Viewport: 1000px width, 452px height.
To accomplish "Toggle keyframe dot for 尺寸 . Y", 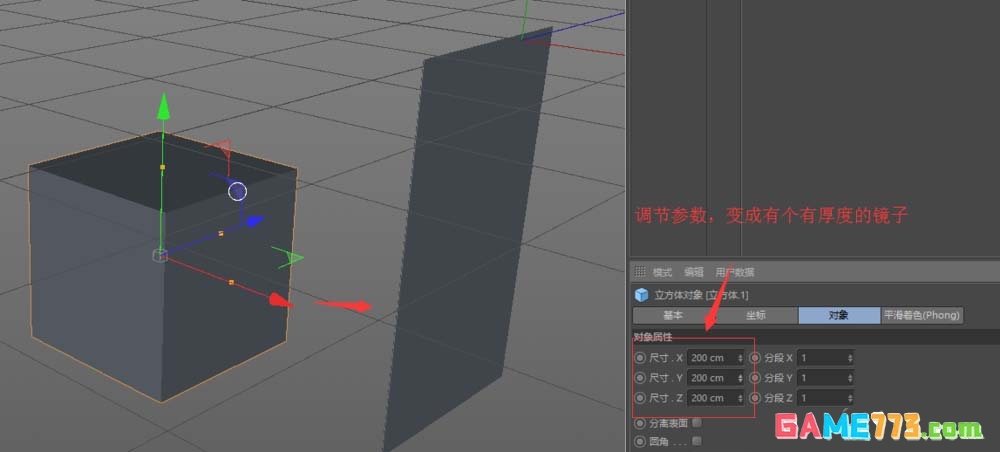I will tap(640, 377).
